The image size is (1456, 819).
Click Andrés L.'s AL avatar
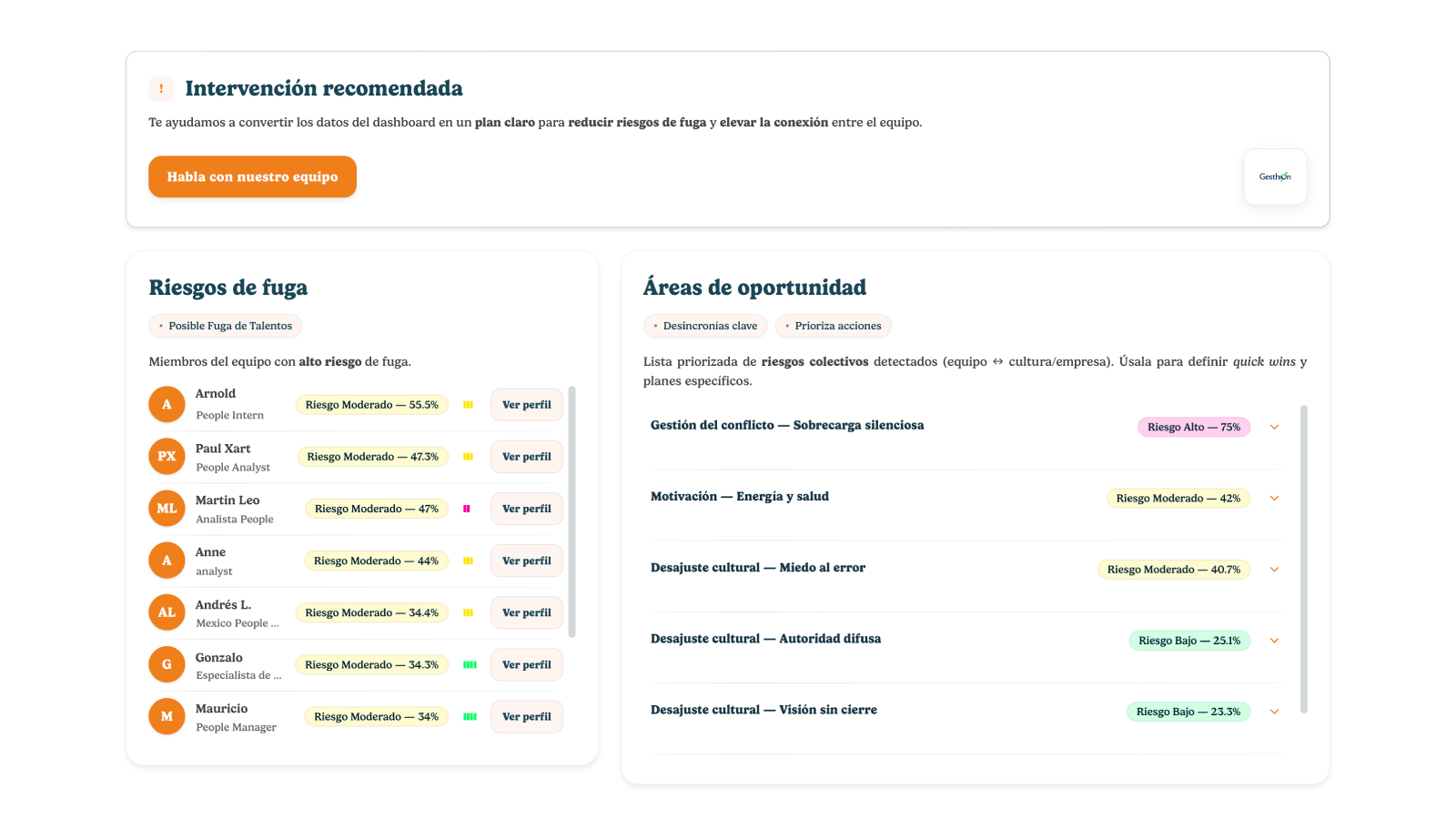(x=167, y=612)
